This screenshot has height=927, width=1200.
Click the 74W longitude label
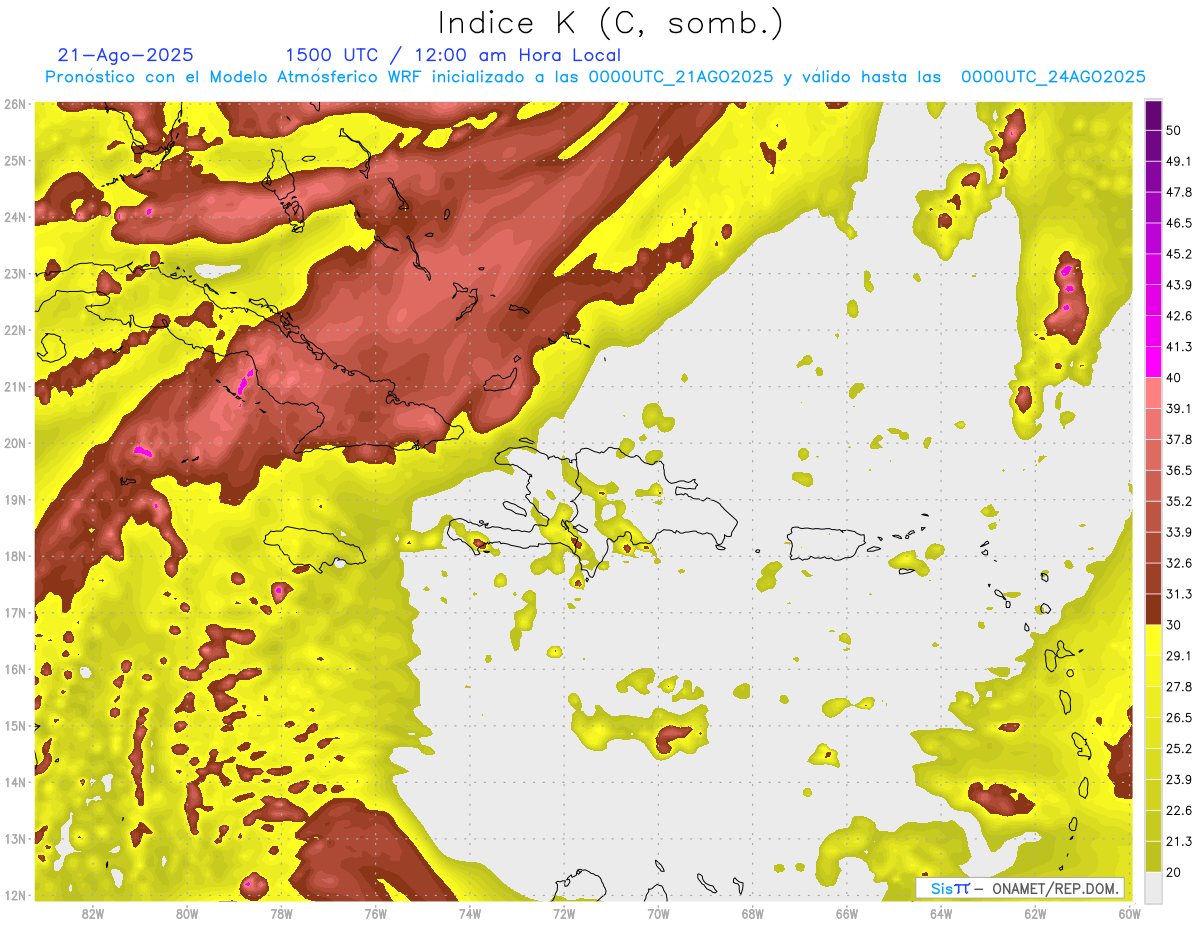coord(469,914)
